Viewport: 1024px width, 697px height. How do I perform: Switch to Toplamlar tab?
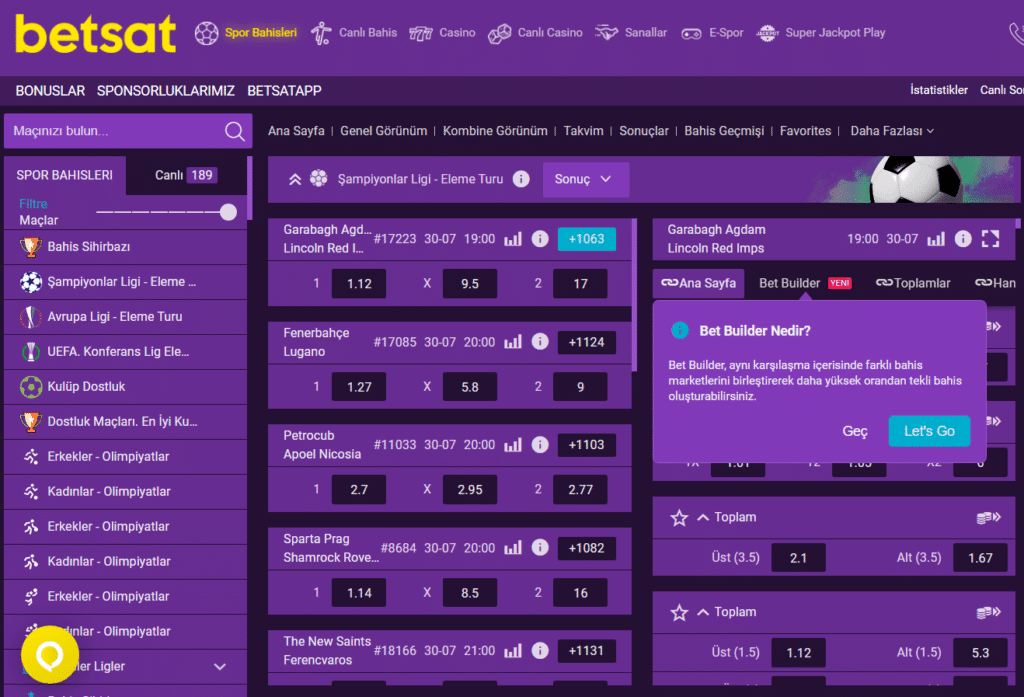pos(913,284)
